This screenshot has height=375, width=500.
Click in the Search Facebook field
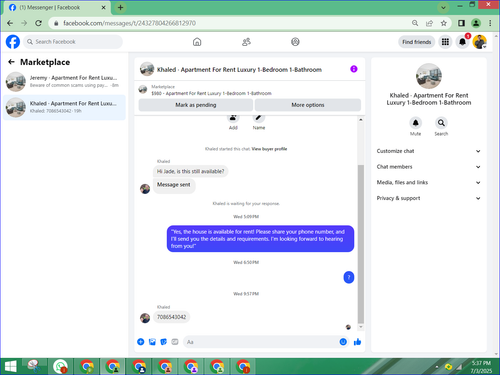[x=73, y=42]
